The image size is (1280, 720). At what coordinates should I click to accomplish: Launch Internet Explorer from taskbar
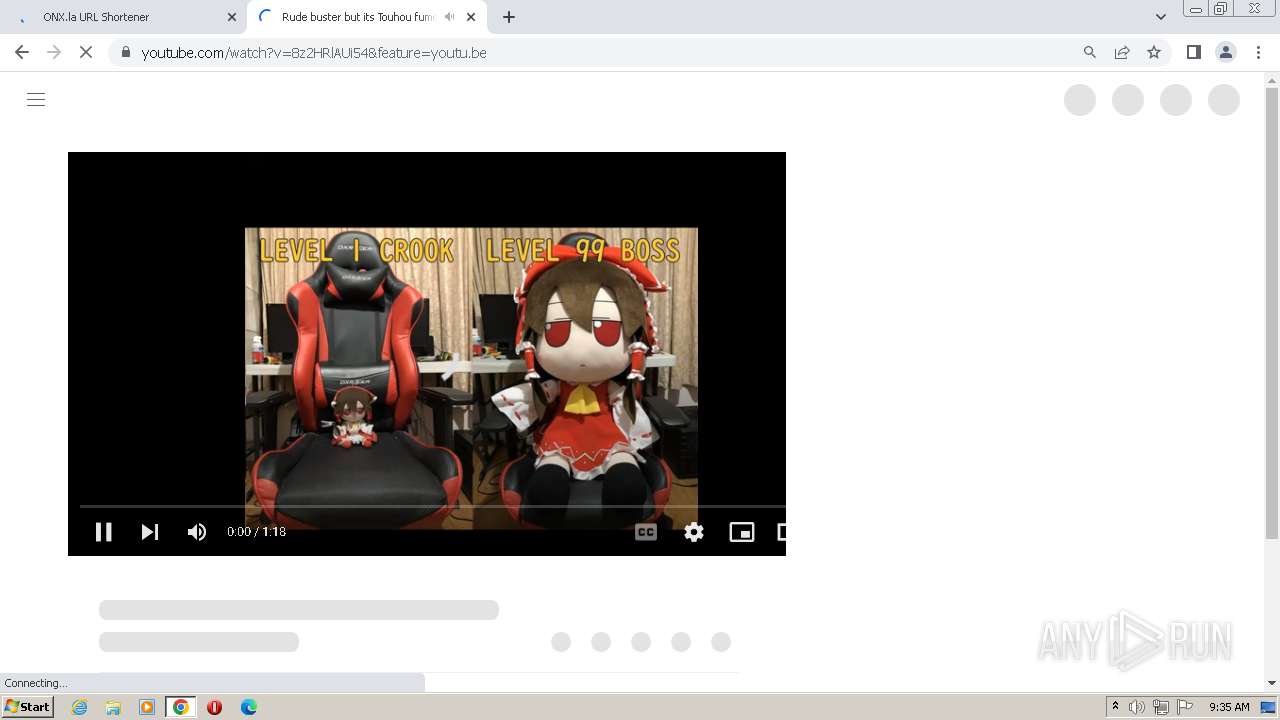[x=79, y=707]
